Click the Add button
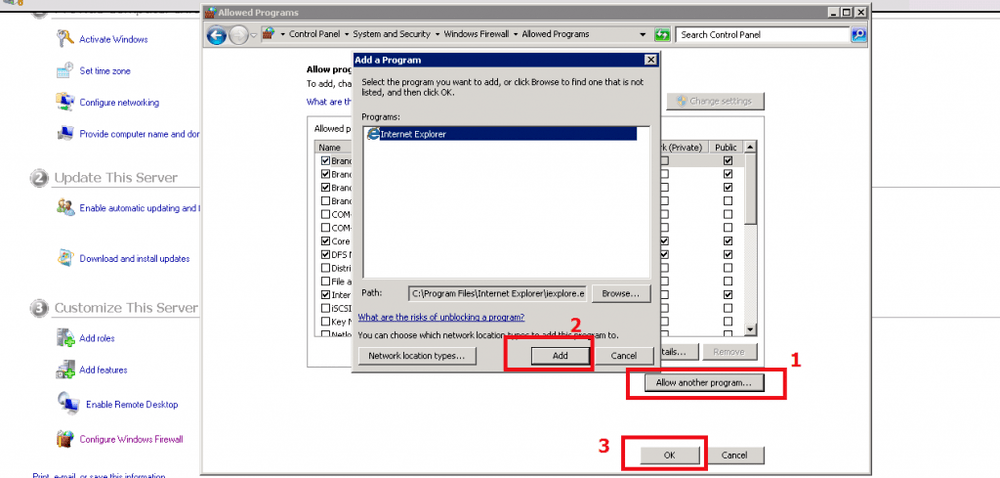Viewport: 1000px width, 478px height. 559,356
